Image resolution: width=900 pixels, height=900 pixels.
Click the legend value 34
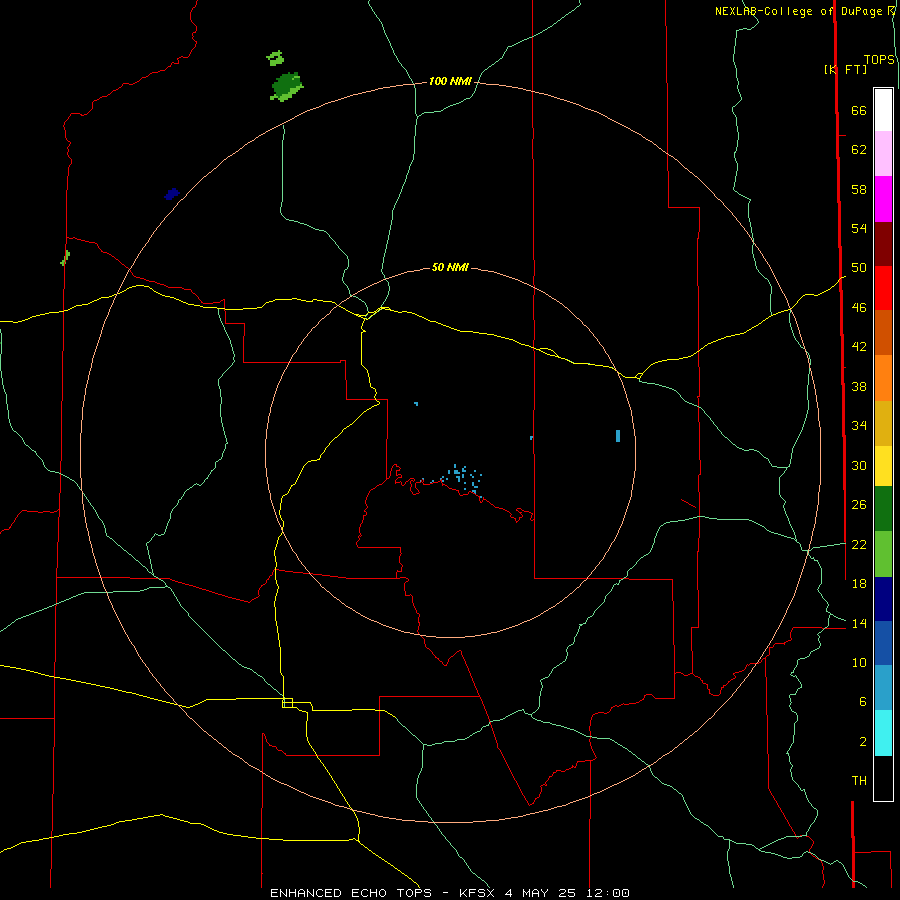[859, 426]
